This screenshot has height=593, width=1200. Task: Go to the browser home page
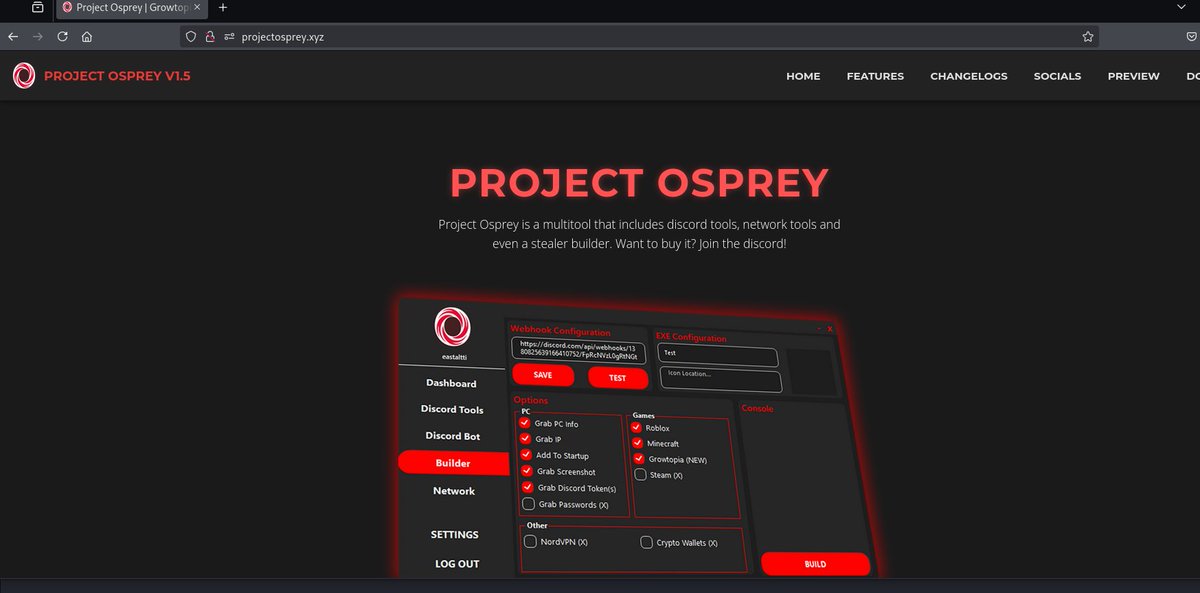click(87, 36)
